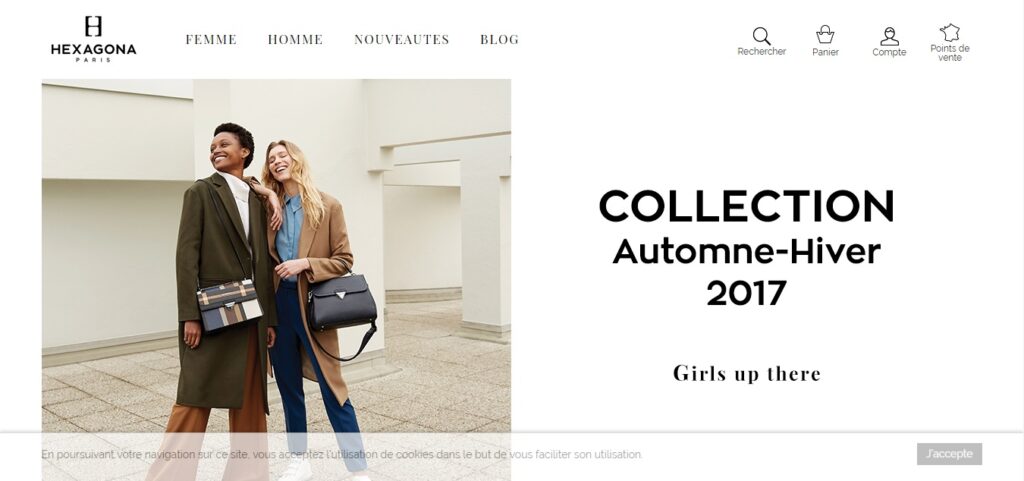Accept cookies with the J'accepte button

click(x=949, y=454)
